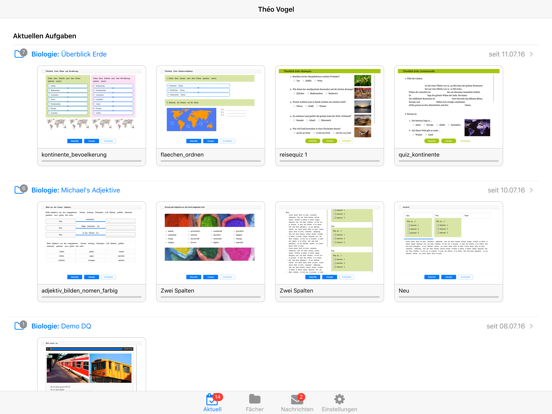Click the progress bar under reisequiz 1
The height and width of the screenshot is (414, 552).
click(x=330, y=161)
